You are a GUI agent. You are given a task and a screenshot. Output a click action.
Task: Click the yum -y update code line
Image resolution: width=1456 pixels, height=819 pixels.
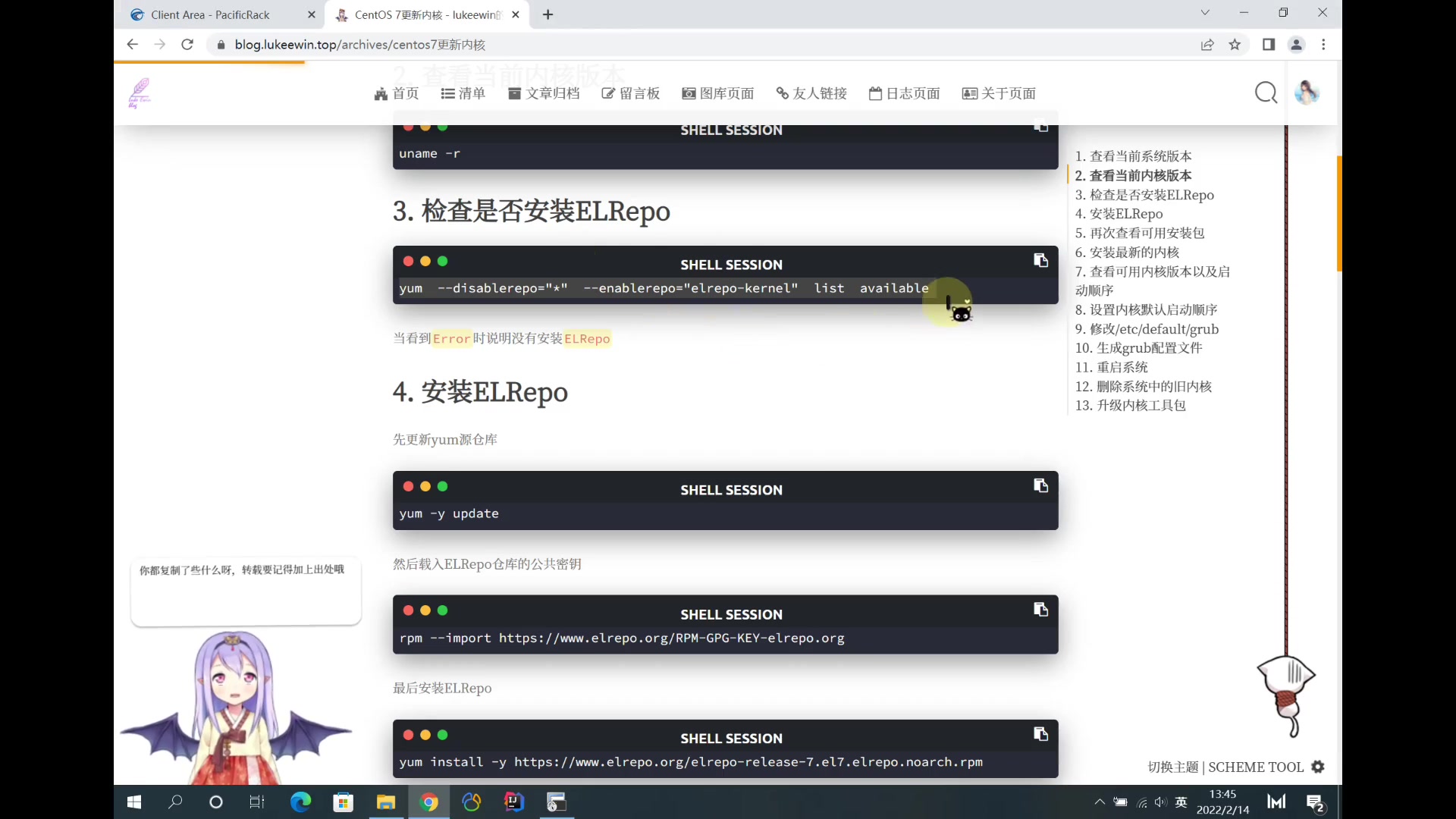tap(449, 513)
